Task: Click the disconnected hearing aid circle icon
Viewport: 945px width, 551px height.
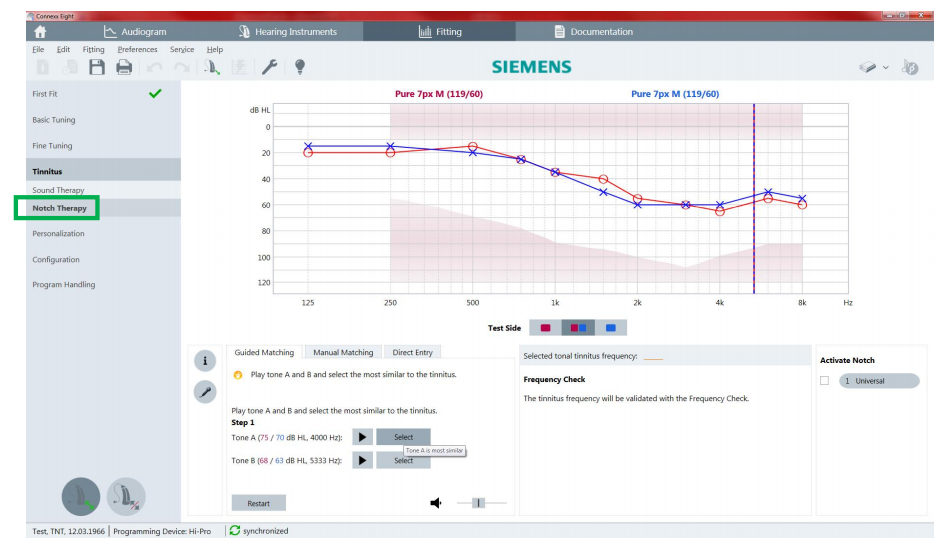Action: tap(126, 497)
